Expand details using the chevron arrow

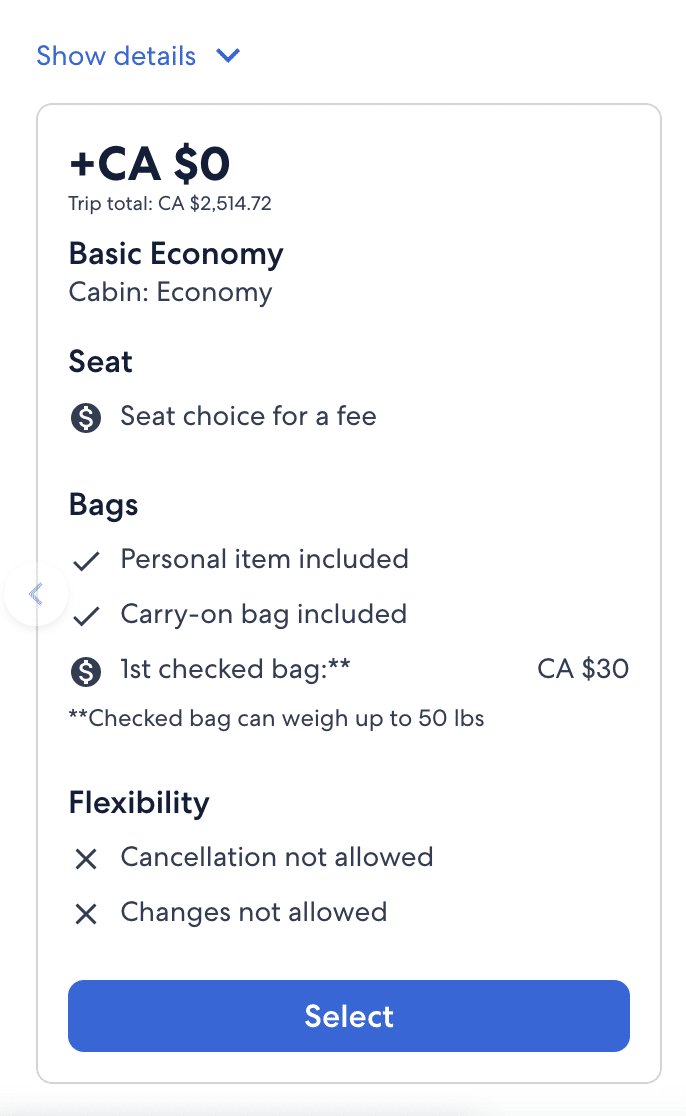[x=228, y=56]
